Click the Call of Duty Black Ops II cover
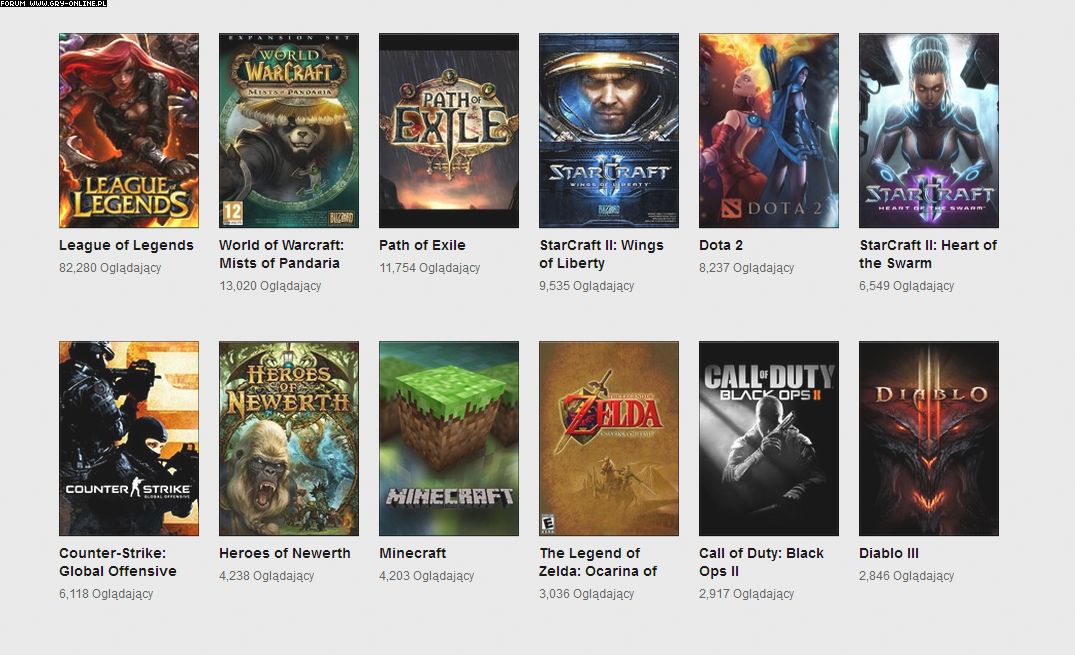 768,439
